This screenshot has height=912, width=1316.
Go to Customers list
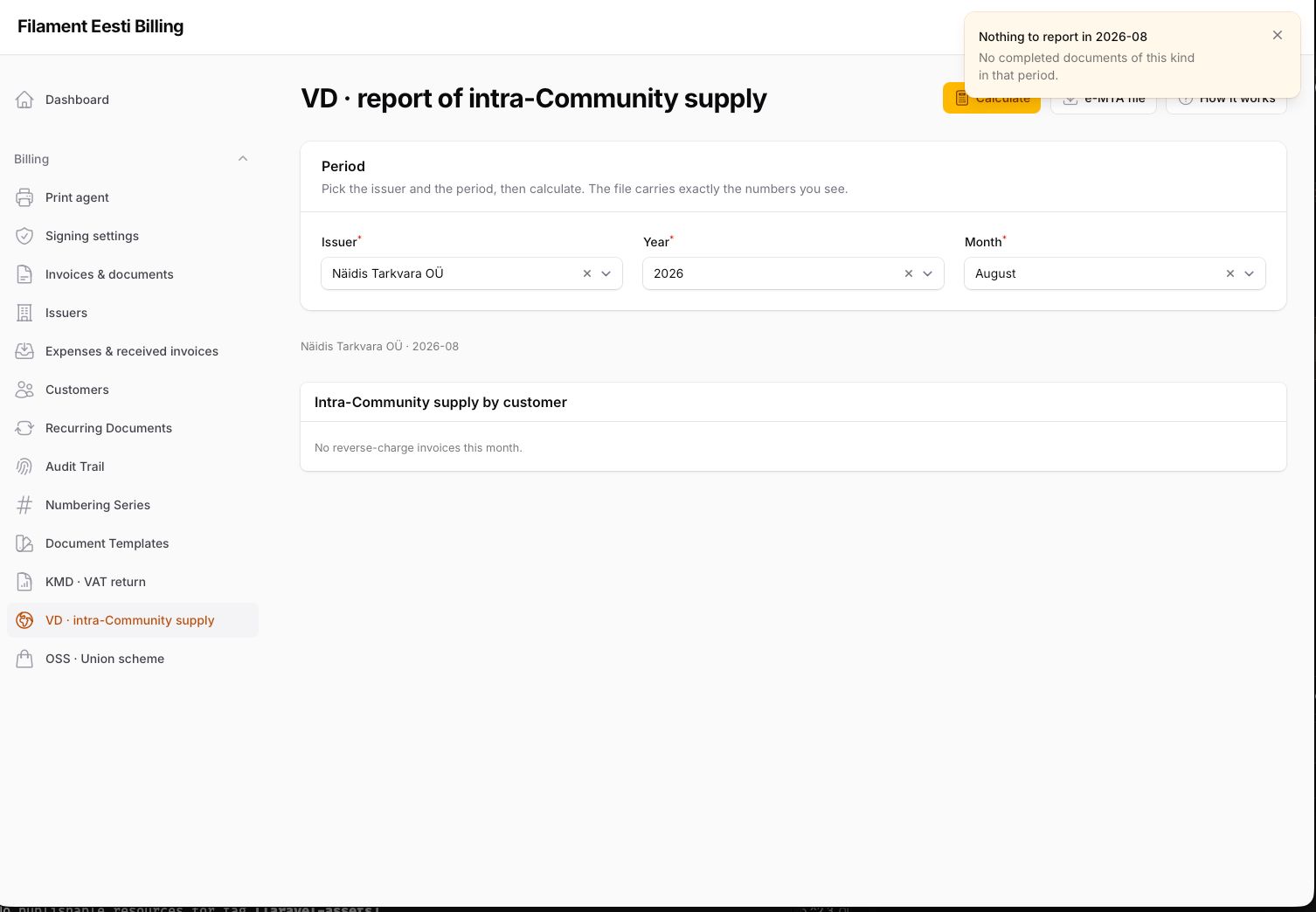[x=133, y=390]
